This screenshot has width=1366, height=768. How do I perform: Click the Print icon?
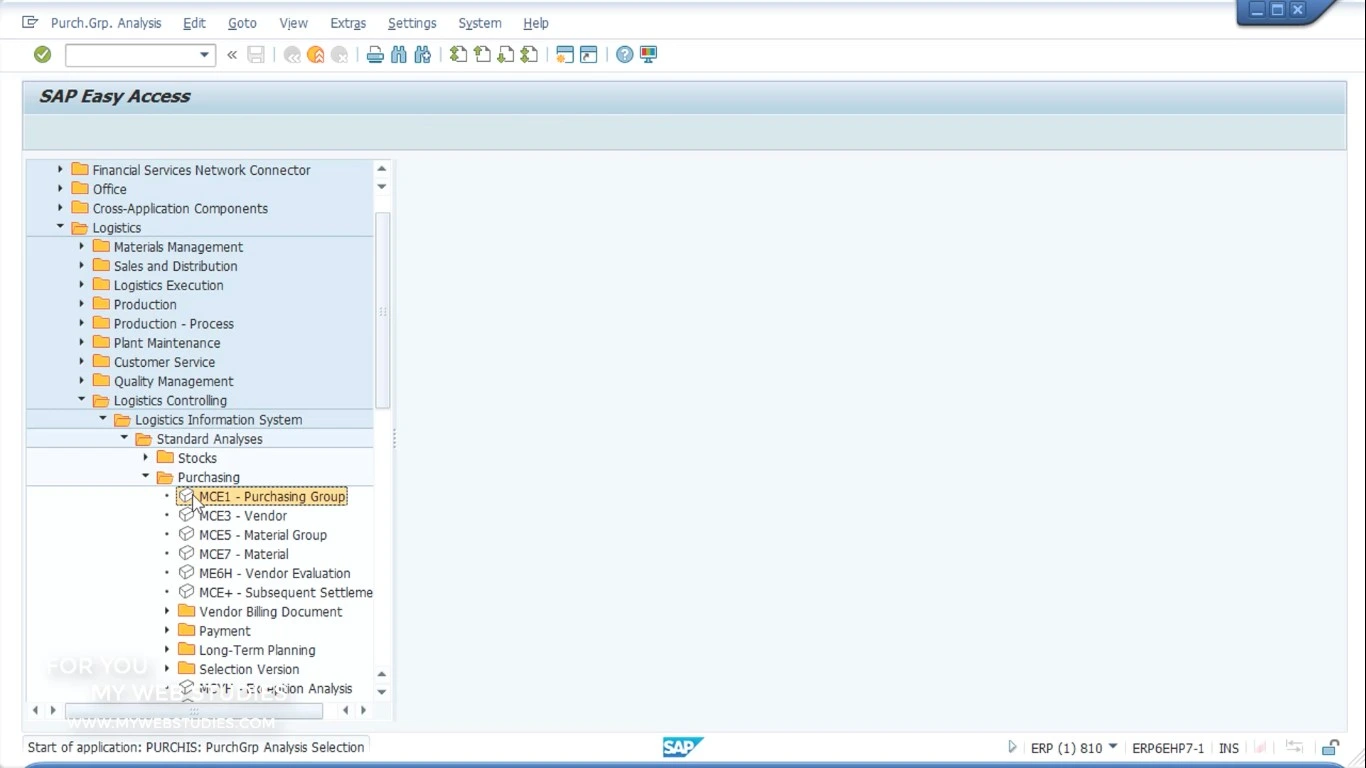pyautogui.click(x=375, y=55)
